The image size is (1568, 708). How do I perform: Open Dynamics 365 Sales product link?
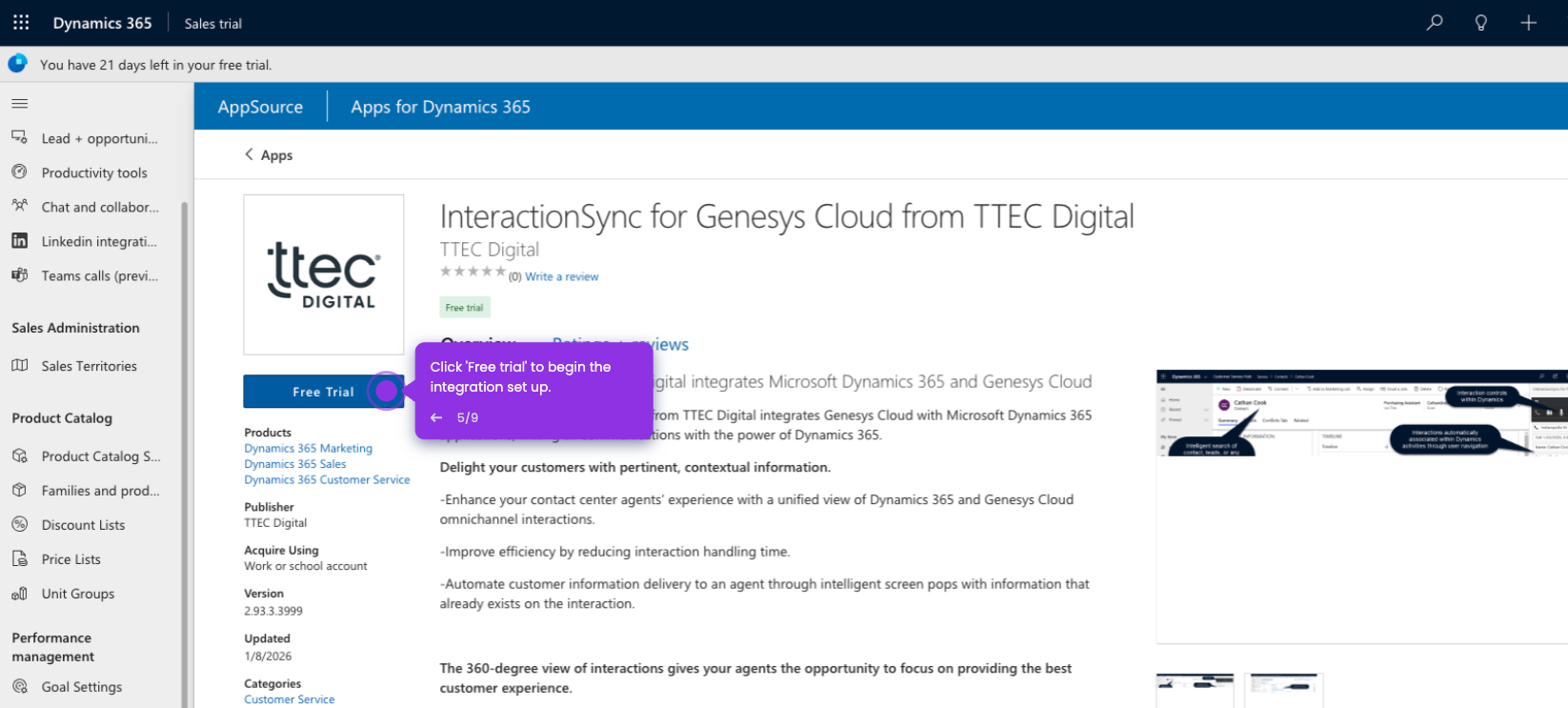tap(295, 464)
